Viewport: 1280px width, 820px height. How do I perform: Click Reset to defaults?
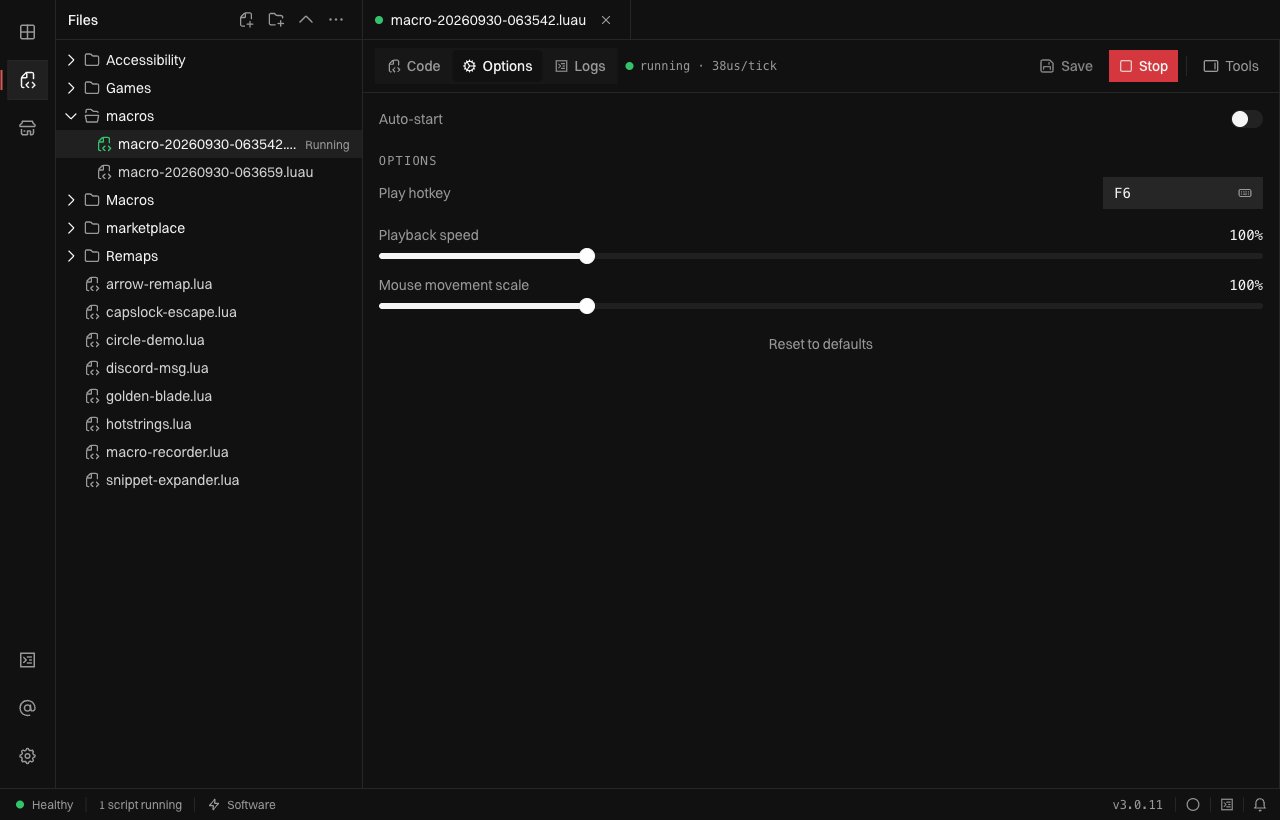[820, 344]
